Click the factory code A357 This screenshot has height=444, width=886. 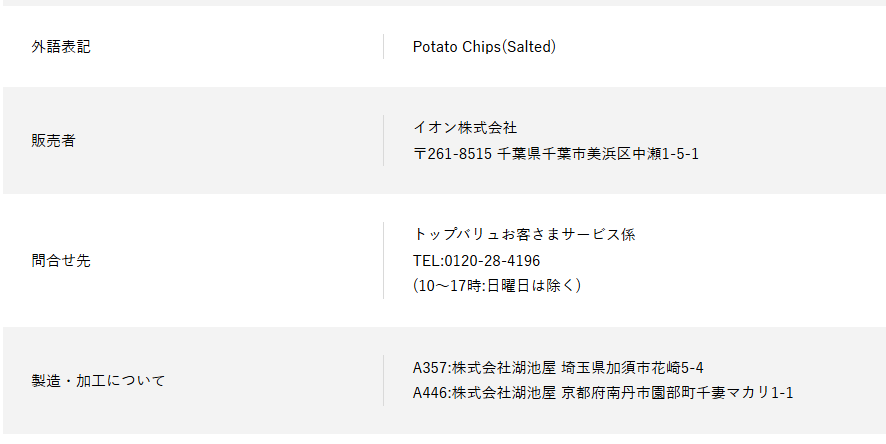tap(429, 368)
